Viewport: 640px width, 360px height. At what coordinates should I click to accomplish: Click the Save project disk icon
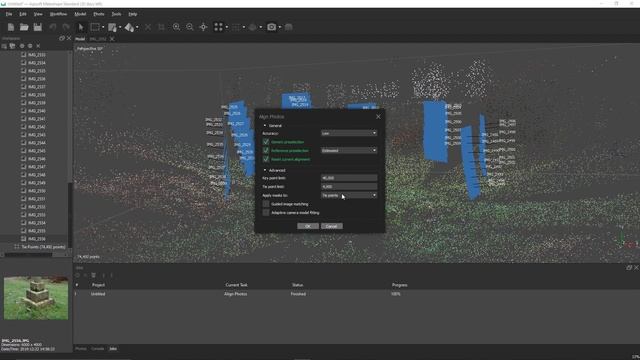pos(38,27)
